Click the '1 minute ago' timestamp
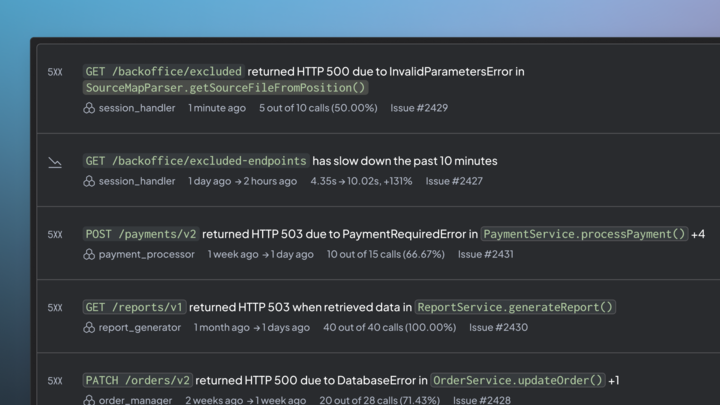The width and height of the screenshot is (720, 405). [217, 108]
